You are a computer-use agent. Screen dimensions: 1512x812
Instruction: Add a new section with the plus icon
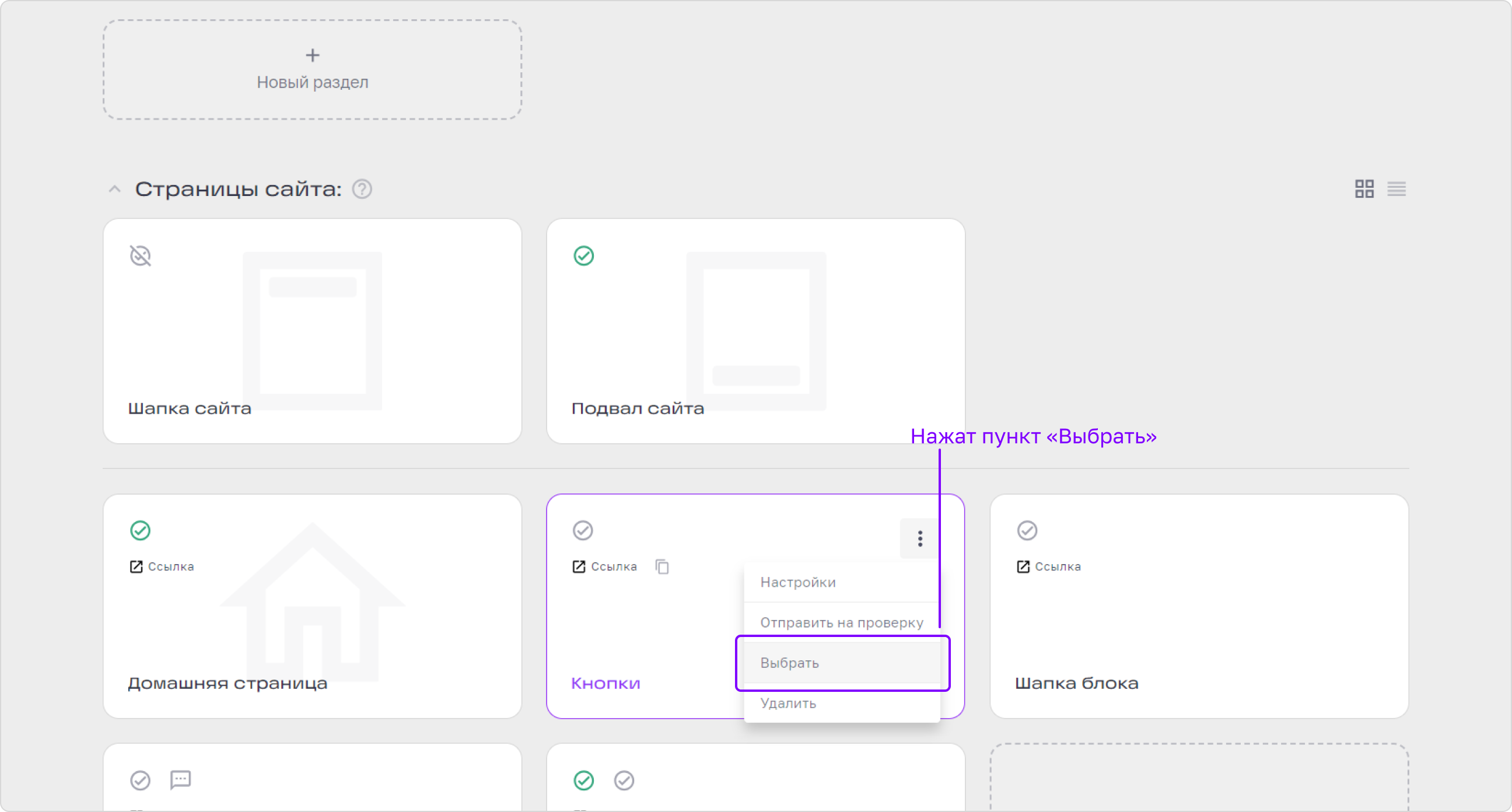click(312, 55)
